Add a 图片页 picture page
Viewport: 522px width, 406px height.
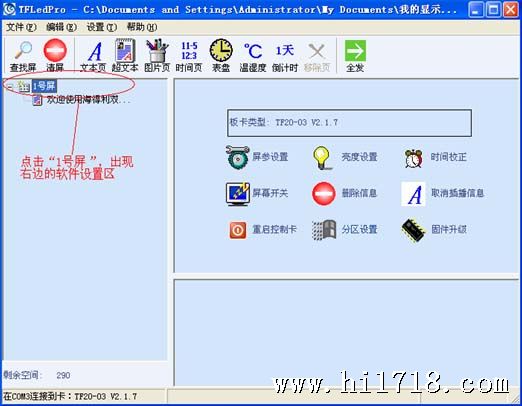(157, 55)
